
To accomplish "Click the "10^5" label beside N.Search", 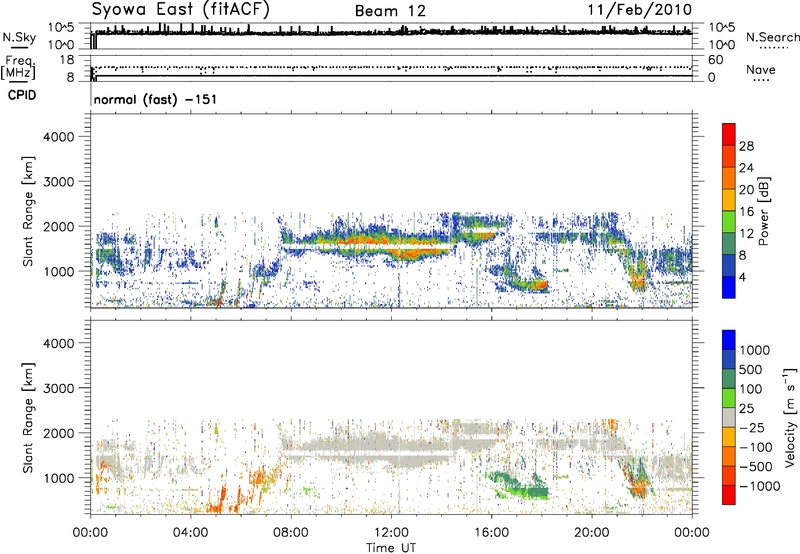I will 721,28.
